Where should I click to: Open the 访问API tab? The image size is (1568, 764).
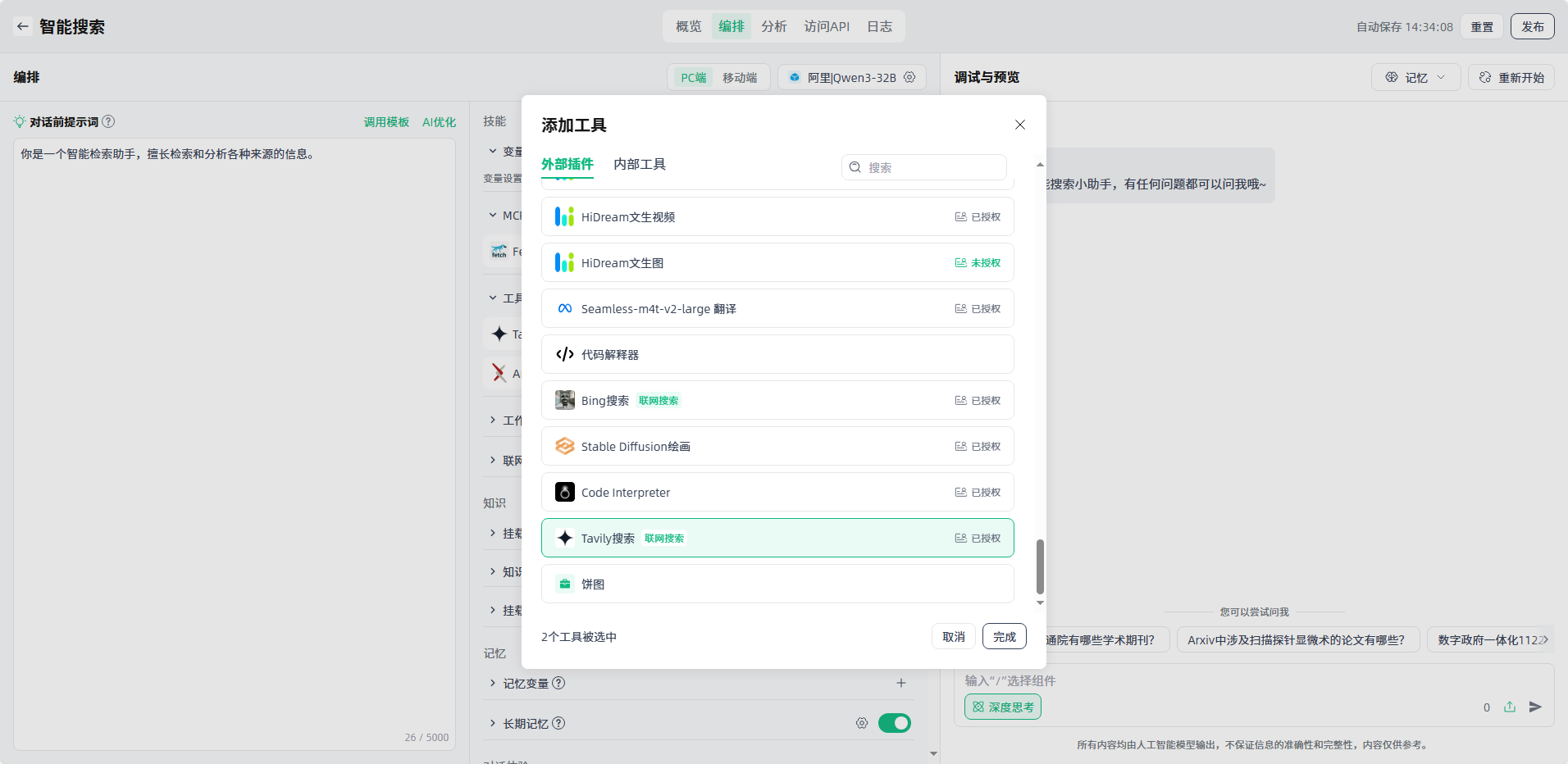pos(826,26)
